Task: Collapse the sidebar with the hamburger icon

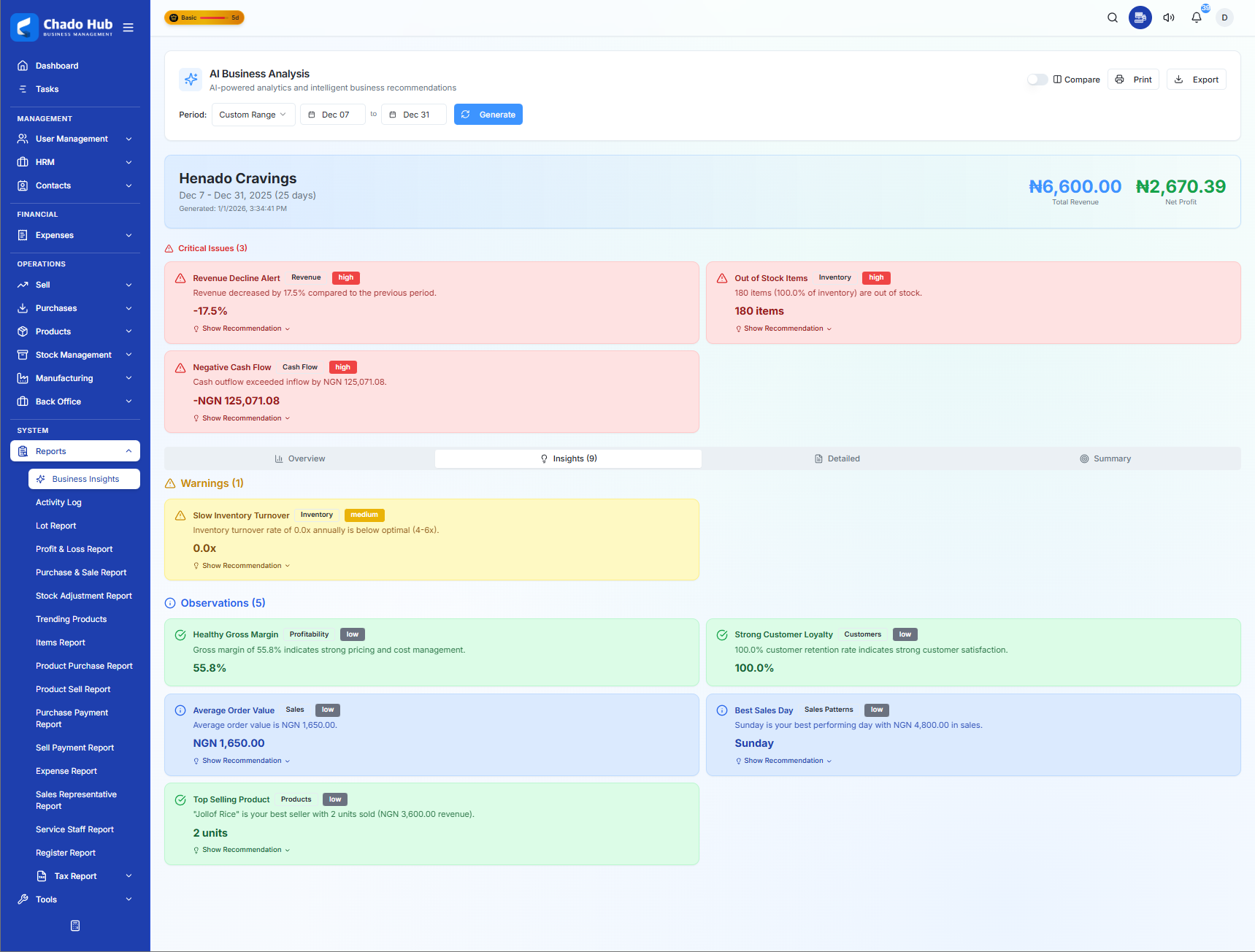Action: [x=128, y=27]
